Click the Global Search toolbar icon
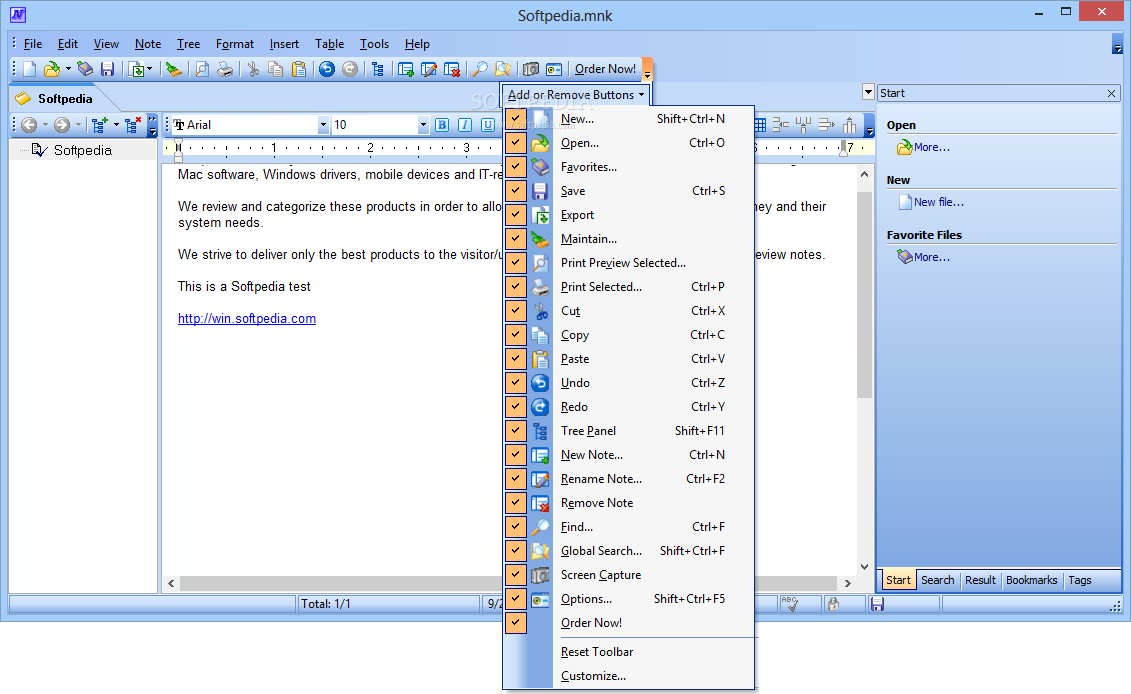This screenshot has height=694, width=1131. (503, 69)
